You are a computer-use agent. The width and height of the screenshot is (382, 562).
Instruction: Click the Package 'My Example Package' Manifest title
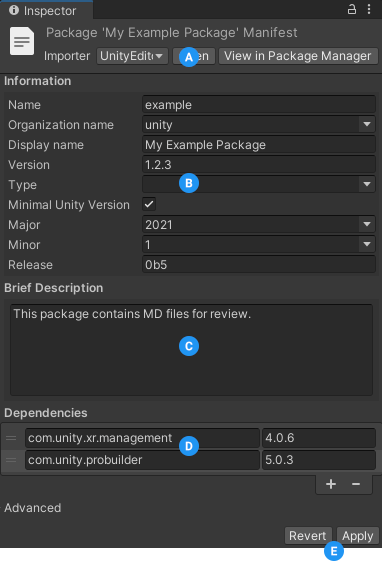coord(172,33)
